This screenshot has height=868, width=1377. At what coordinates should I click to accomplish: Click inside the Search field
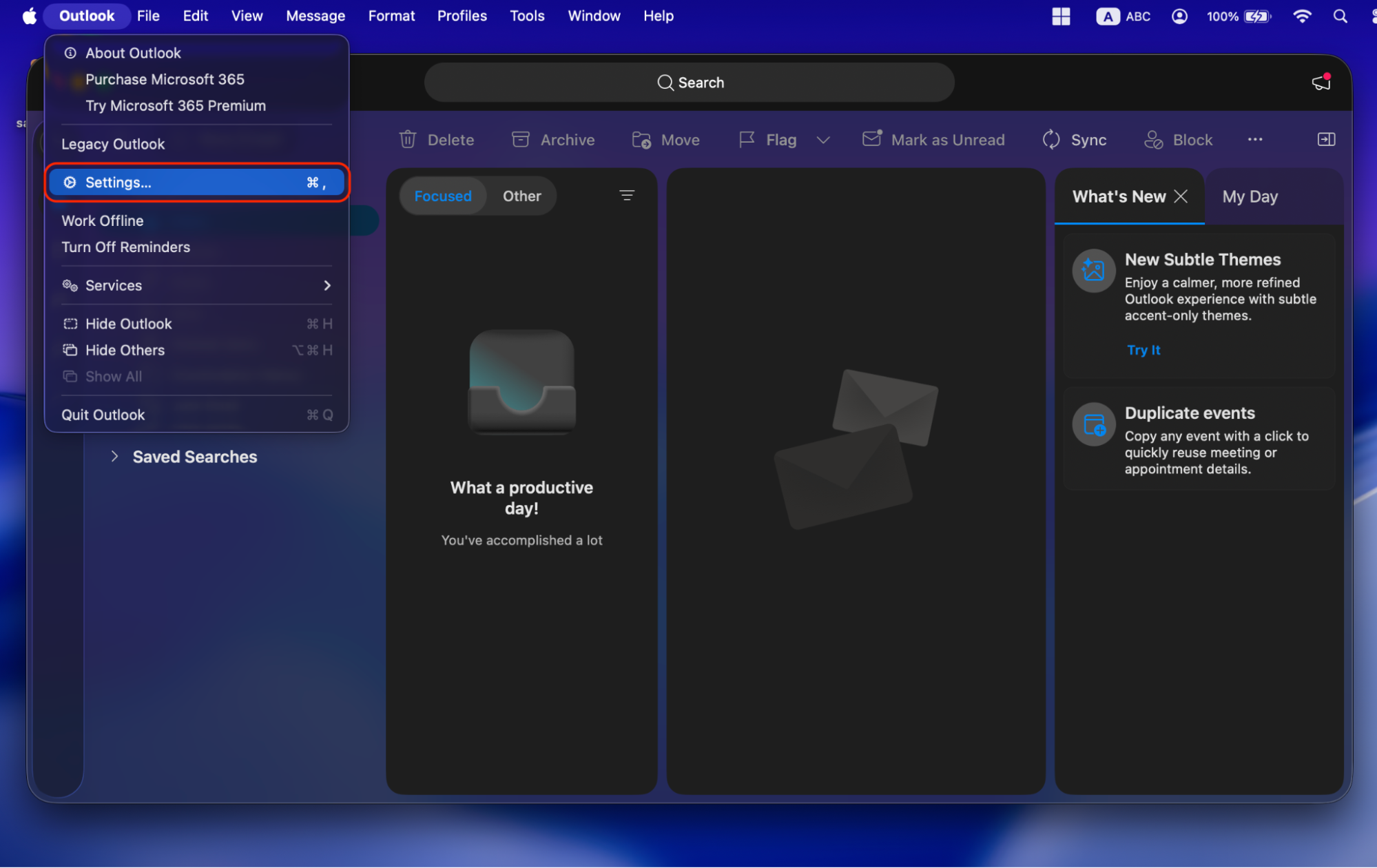690,83
